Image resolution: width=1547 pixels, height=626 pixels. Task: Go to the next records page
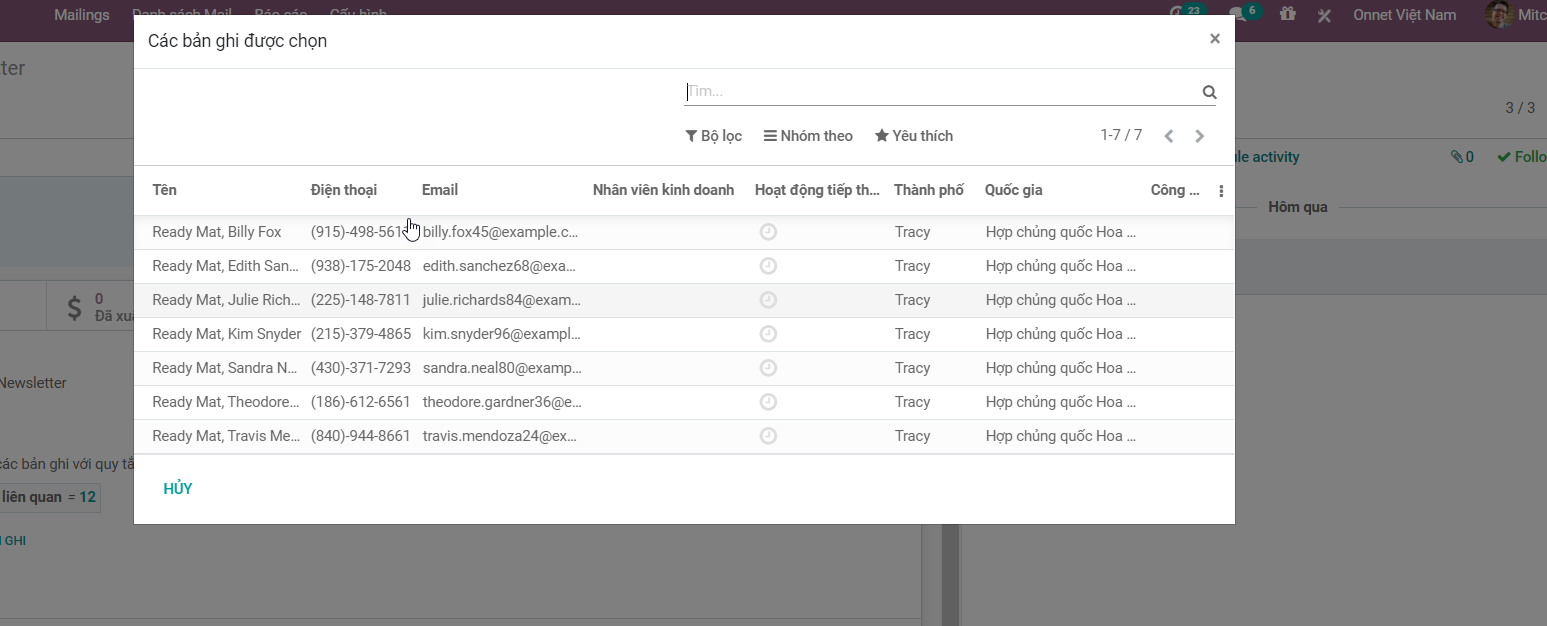(1199, 136)
